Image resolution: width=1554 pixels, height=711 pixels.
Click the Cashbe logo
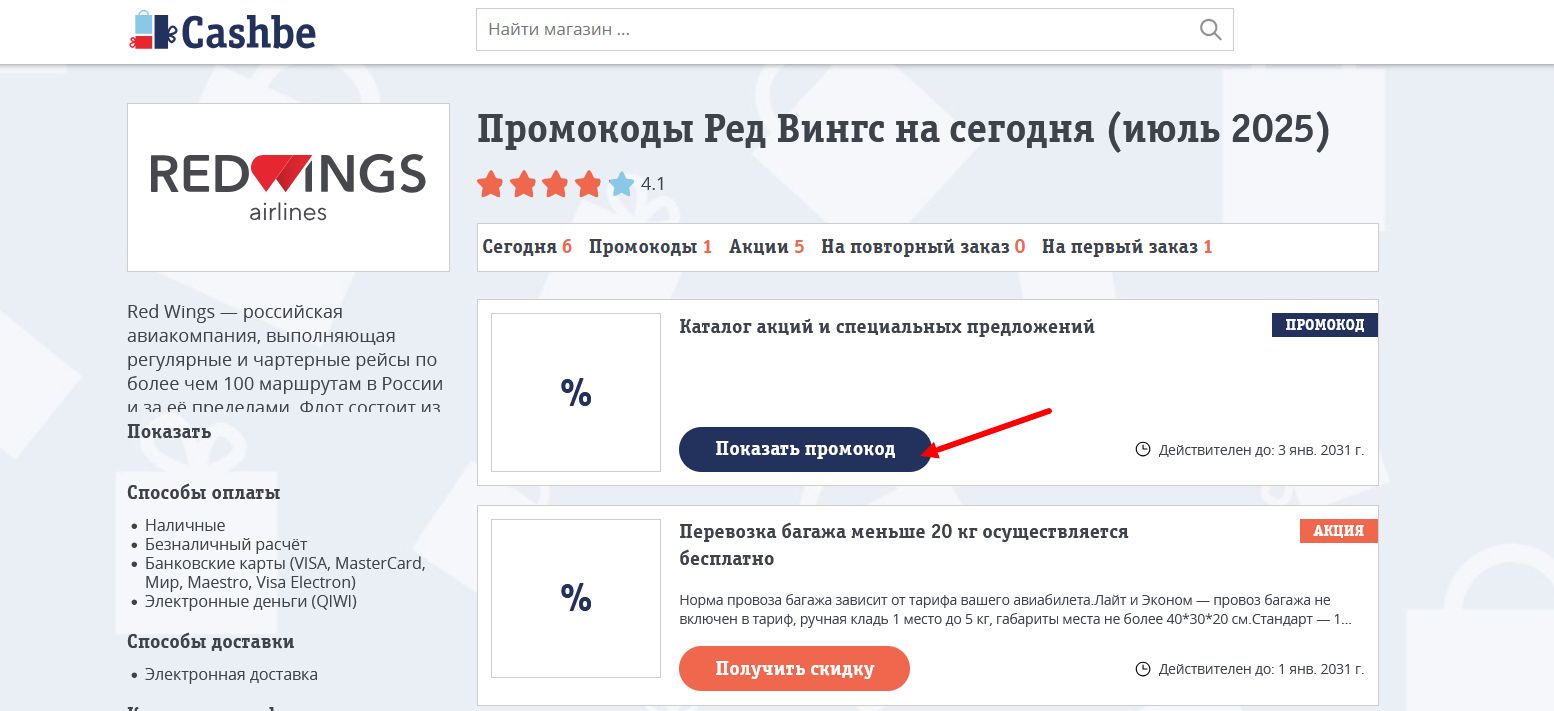[222, 30]
